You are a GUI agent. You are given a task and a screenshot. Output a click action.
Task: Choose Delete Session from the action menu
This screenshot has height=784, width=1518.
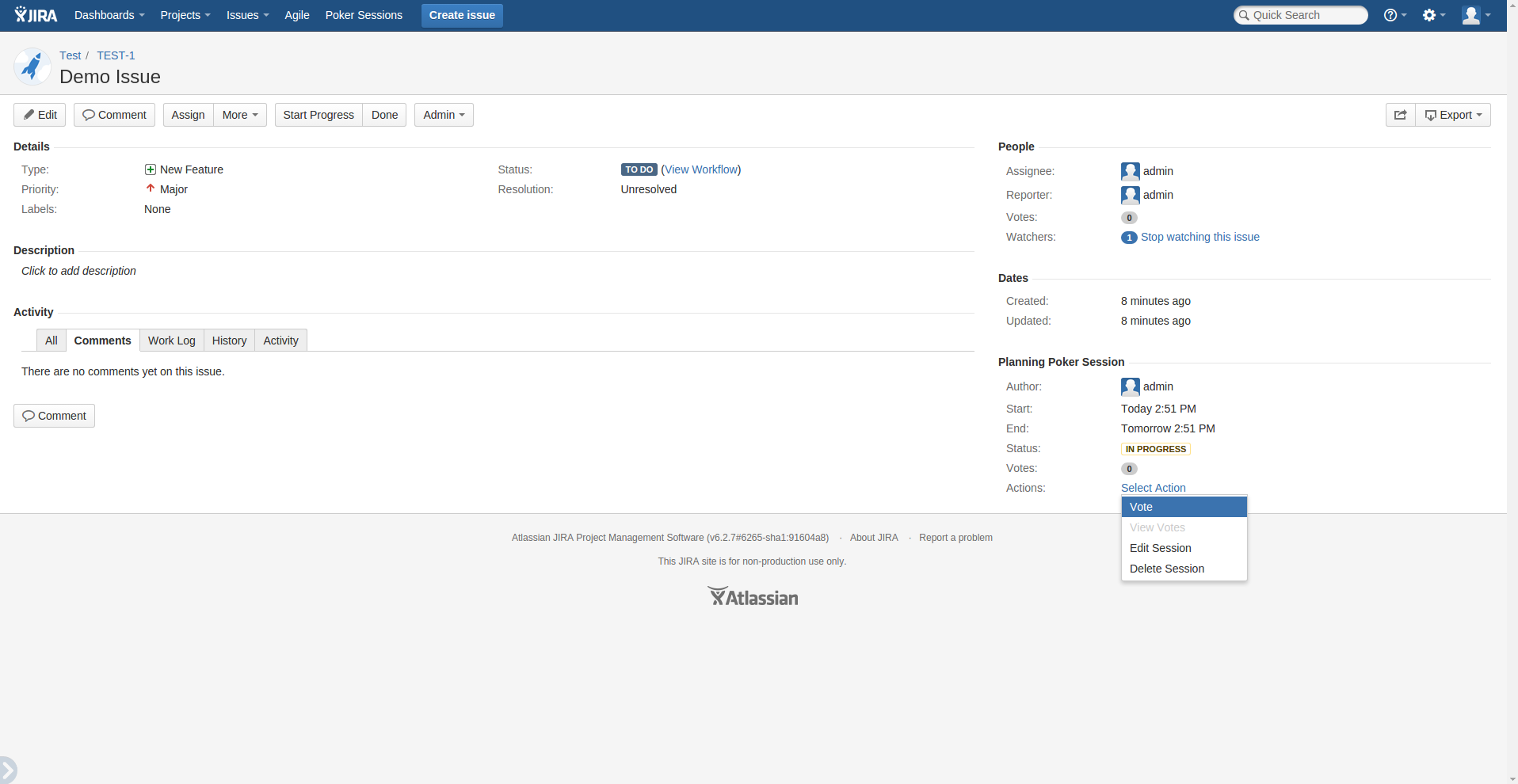[x=1184, y=569]
